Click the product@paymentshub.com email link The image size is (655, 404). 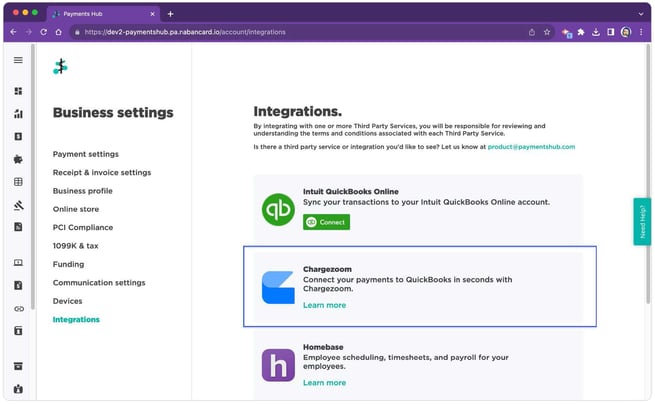click(531, 147)
